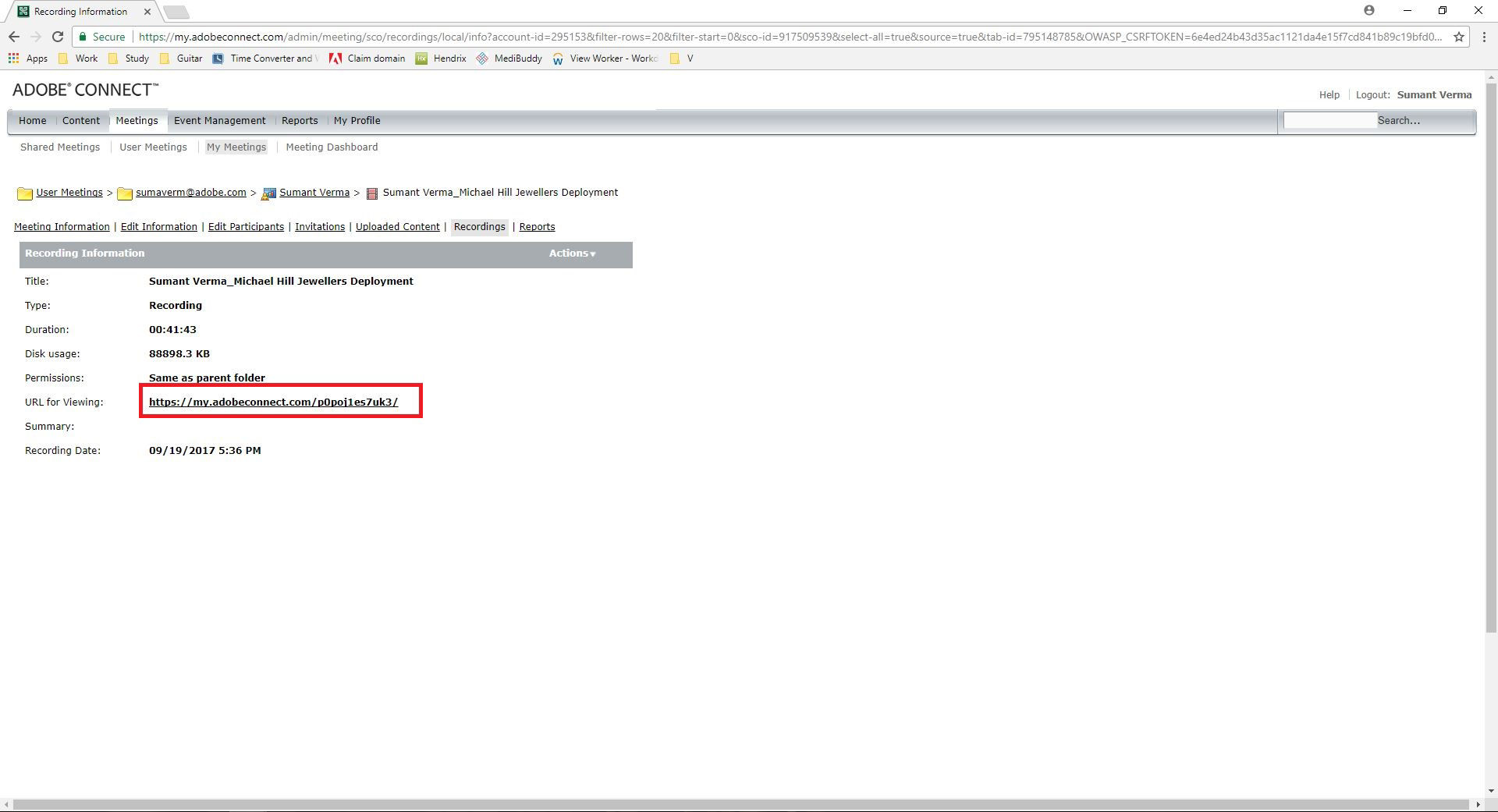1498x812 pixels.
Task: Go back with the browser back arrow
Action: coord(14,37)
